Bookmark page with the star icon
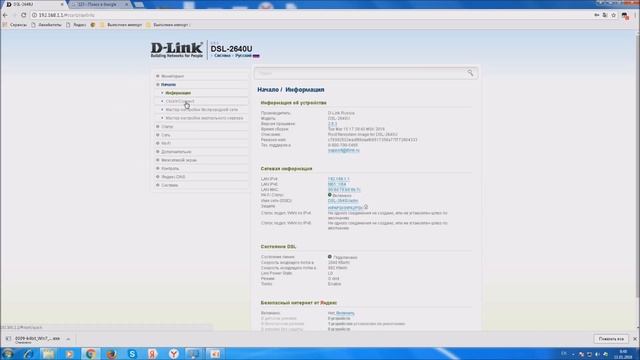640x360 pixels. 613,15
